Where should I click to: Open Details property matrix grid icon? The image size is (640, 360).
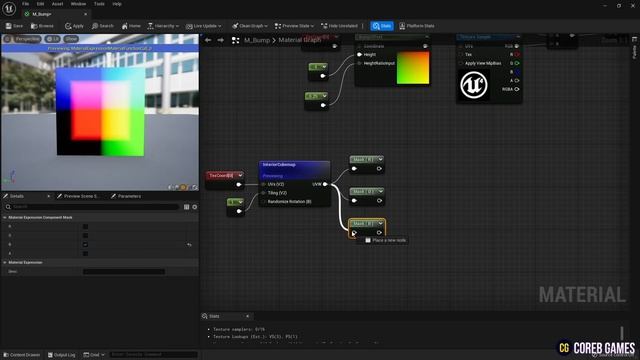coord(187,207)
